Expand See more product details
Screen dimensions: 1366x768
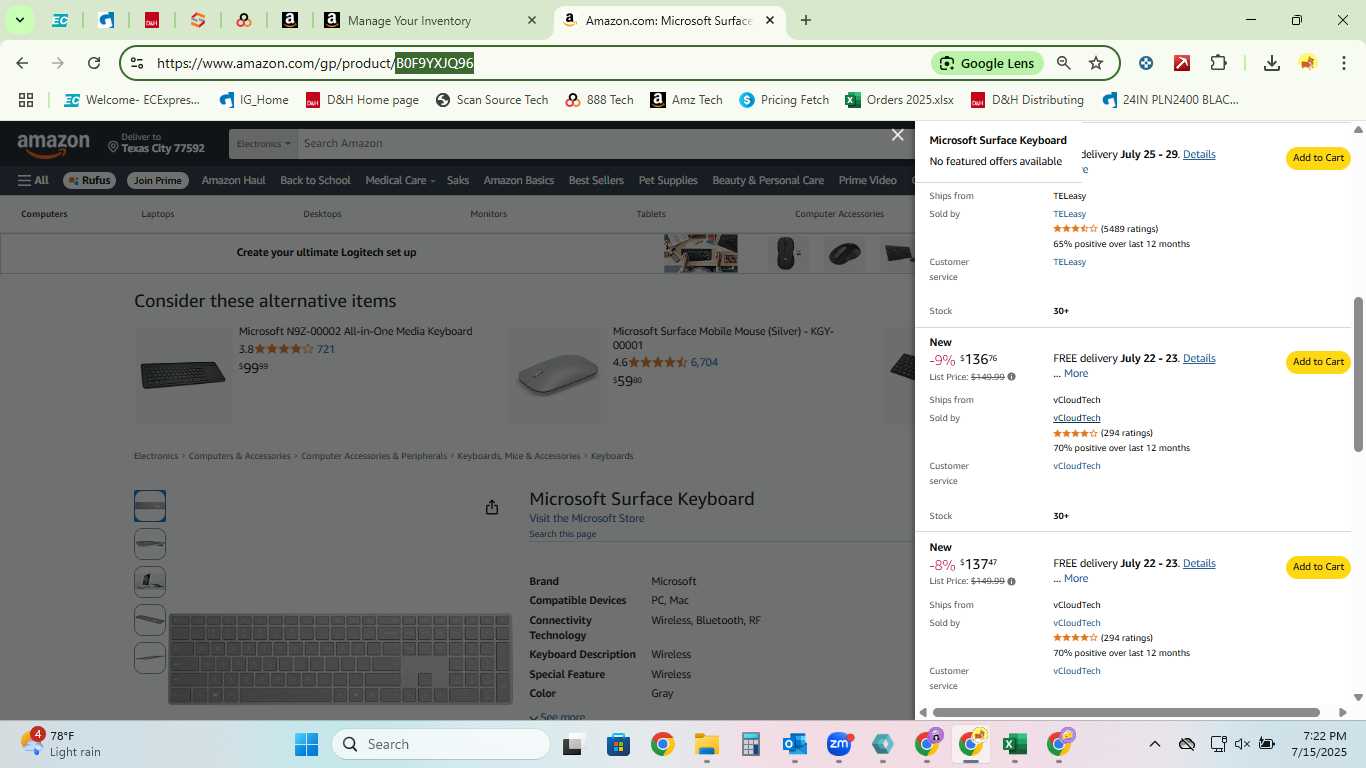(557, 716)
